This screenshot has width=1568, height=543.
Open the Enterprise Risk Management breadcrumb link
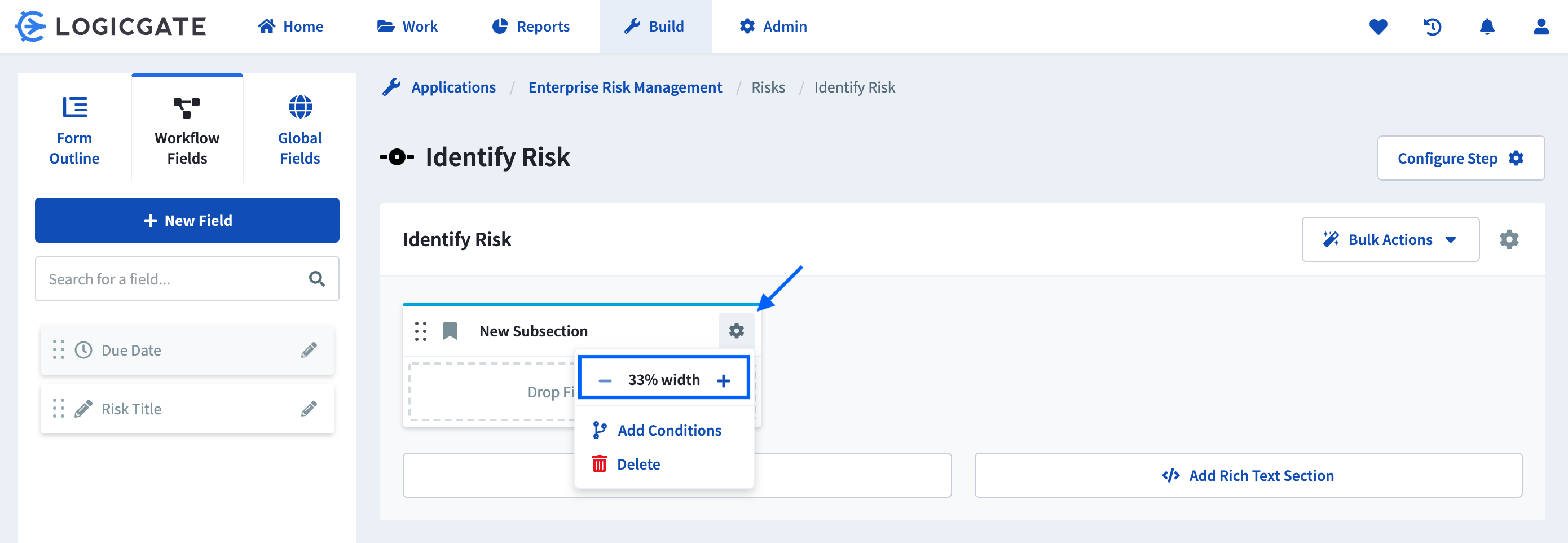pyautogui.click(x=625, y=87)
